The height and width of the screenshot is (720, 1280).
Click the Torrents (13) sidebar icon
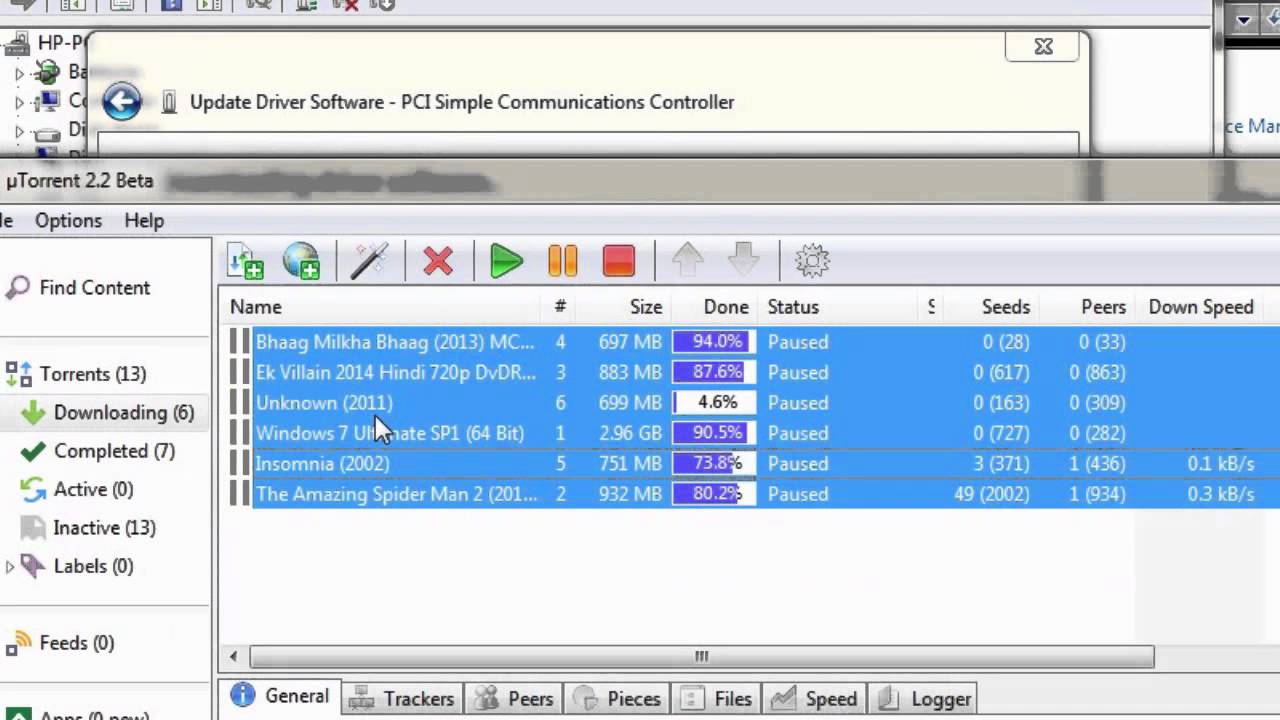[18, 374]
